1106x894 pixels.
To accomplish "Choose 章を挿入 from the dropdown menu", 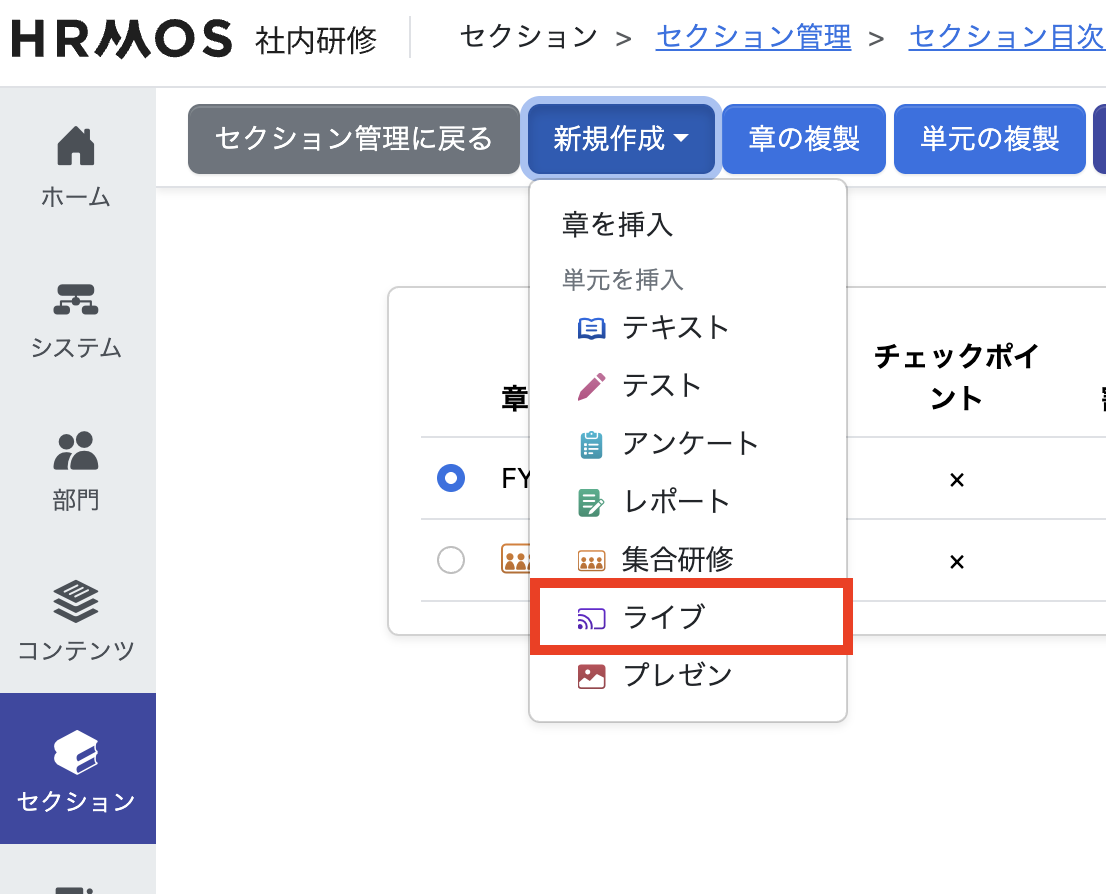I will coord(618,224).
